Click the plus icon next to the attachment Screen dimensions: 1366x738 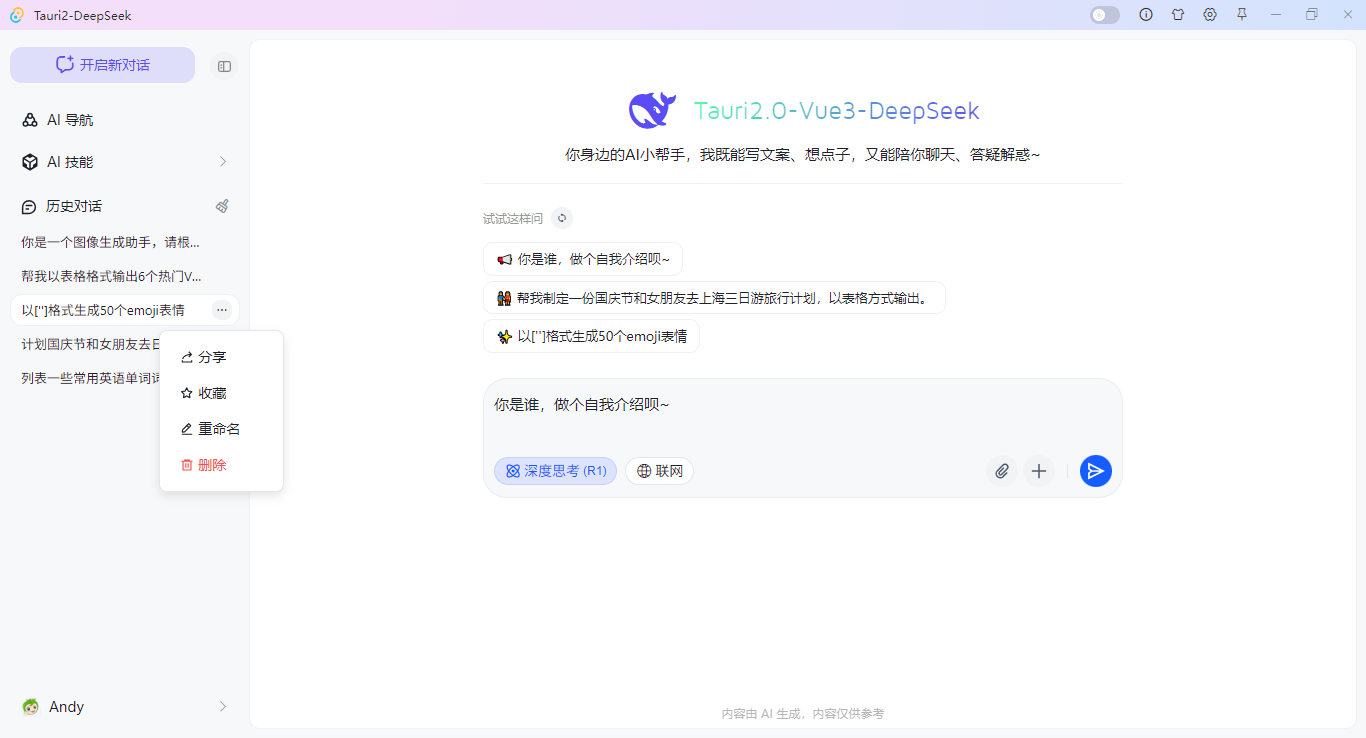[x=1039, y=470]
